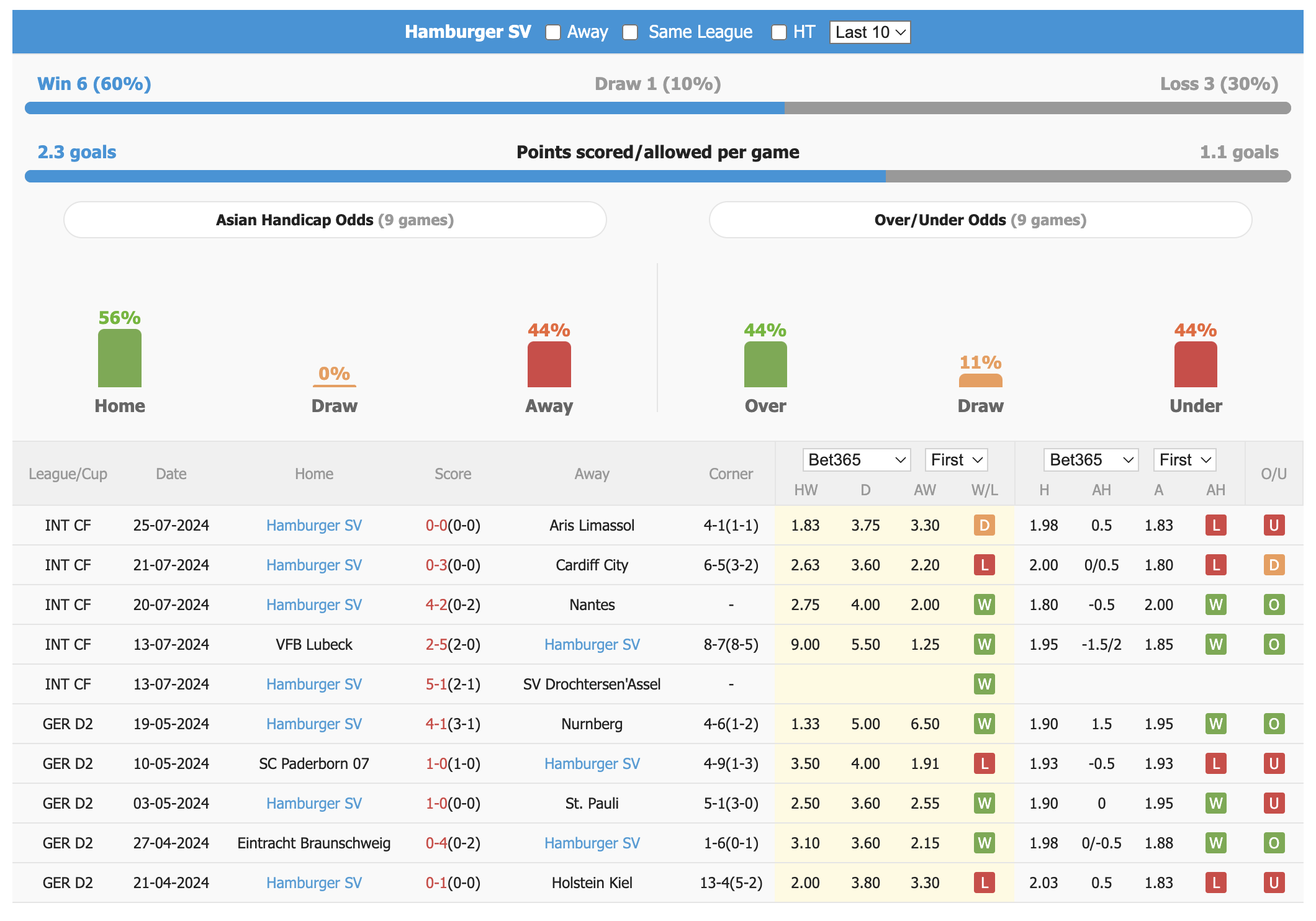Click AH L badge in Aris Limassol row
This screenshot has width=1316, height=921.
[x=1216, y=525]
